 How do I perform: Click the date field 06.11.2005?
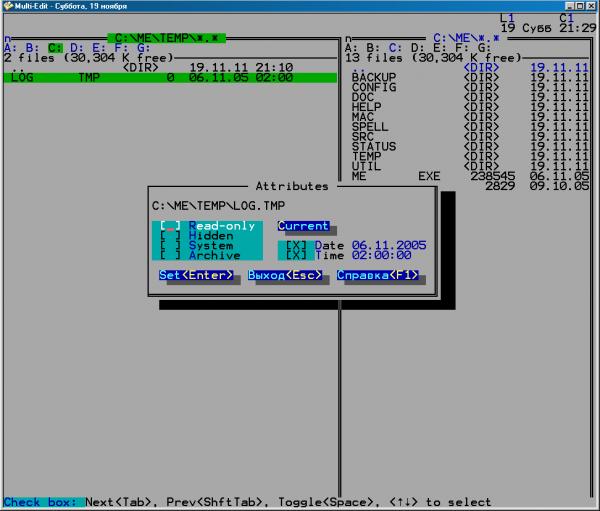click(388, 245)
